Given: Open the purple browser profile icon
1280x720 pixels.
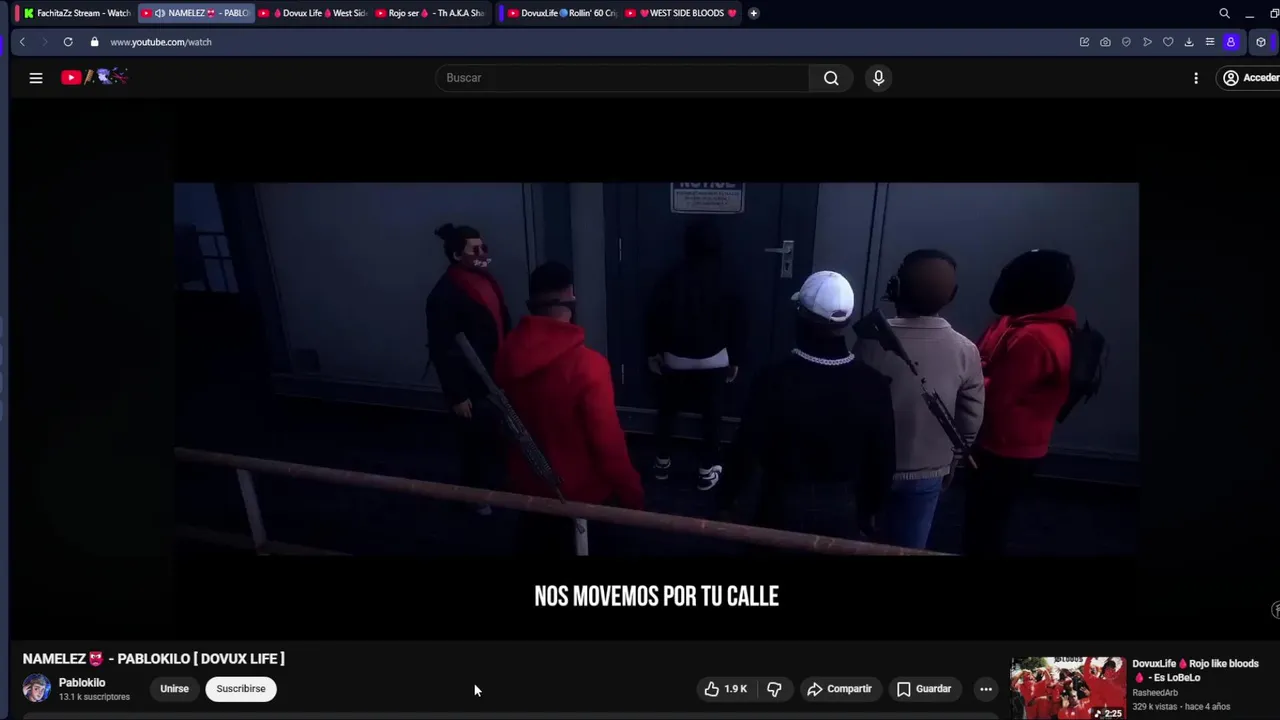Looking at the screenshot, I should coord(1231,42).
